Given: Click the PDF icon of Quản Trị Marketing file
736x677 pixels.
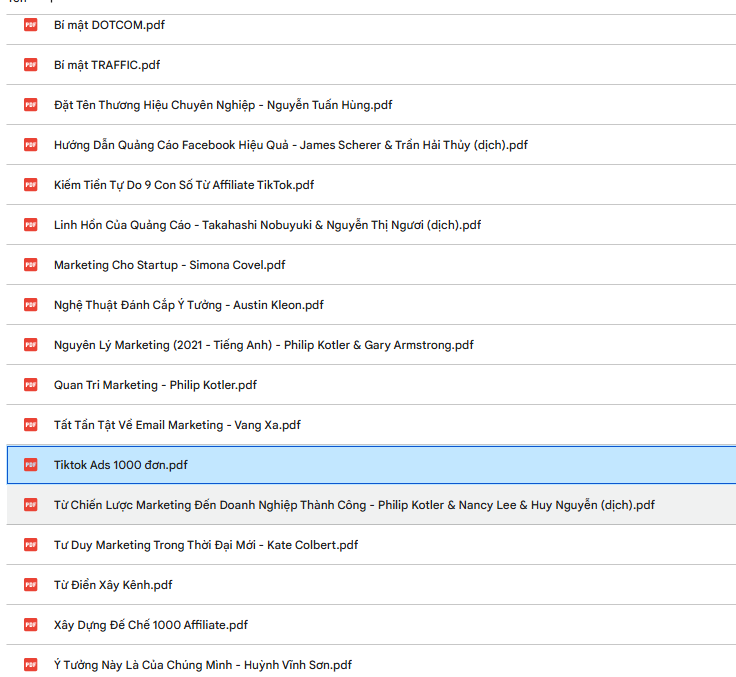Looking at the screenshot, I should click(31, 385).
